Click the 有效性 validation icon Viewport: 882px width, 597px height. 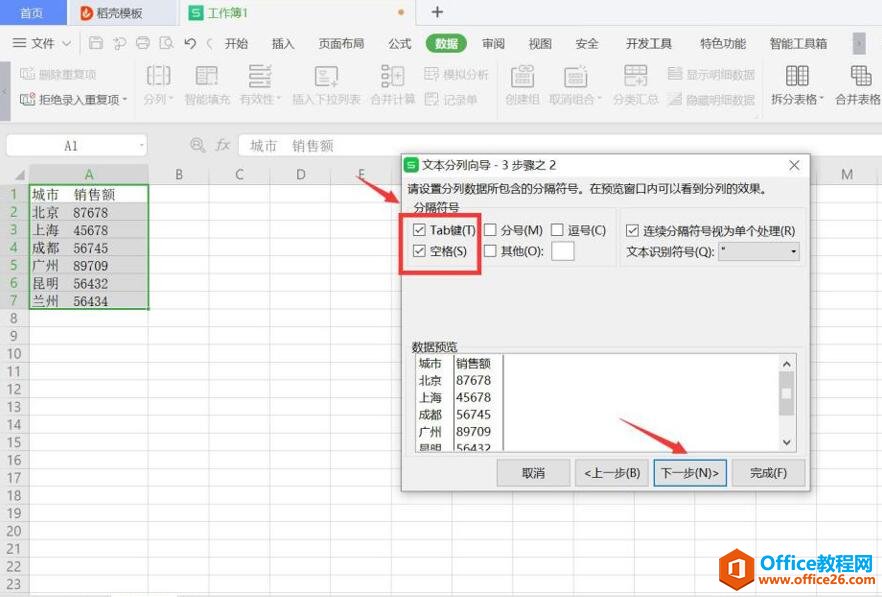260,75
